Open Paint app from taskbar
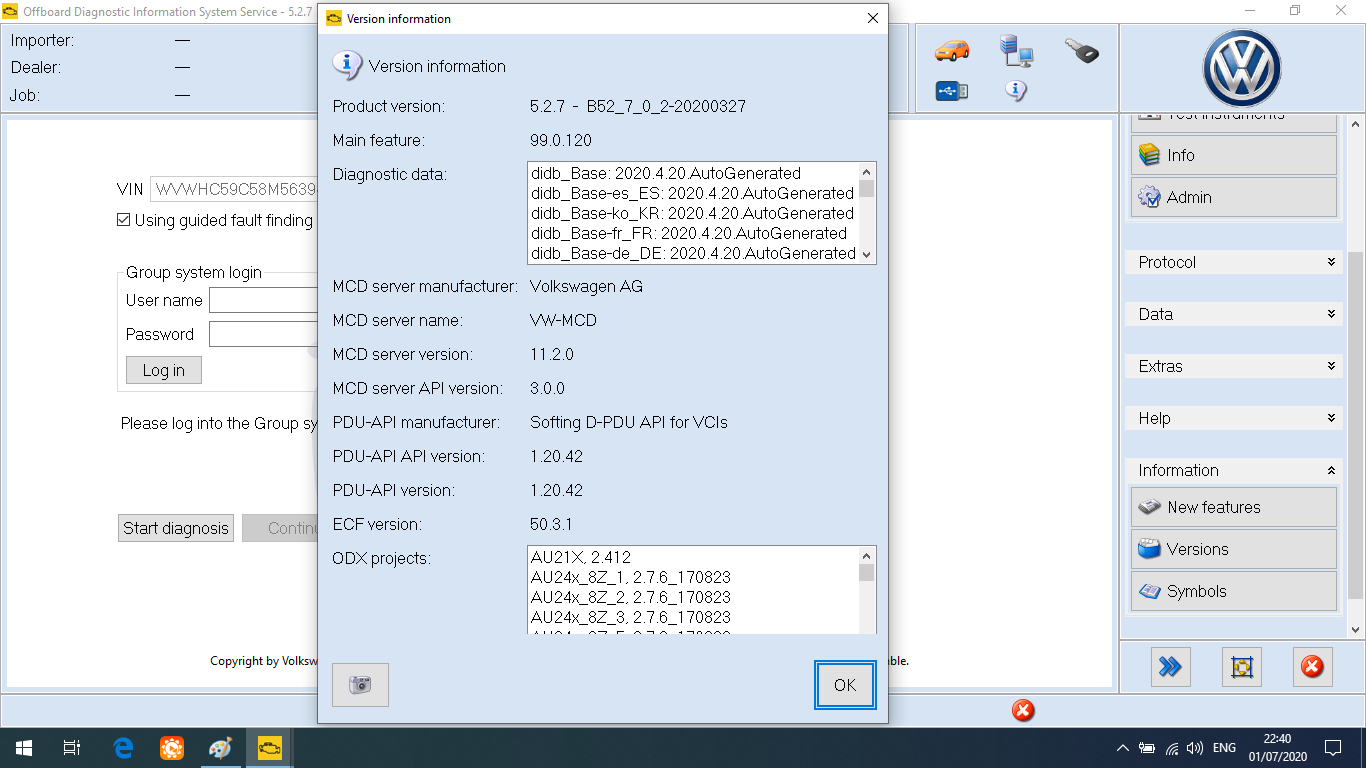 (220, 748)
